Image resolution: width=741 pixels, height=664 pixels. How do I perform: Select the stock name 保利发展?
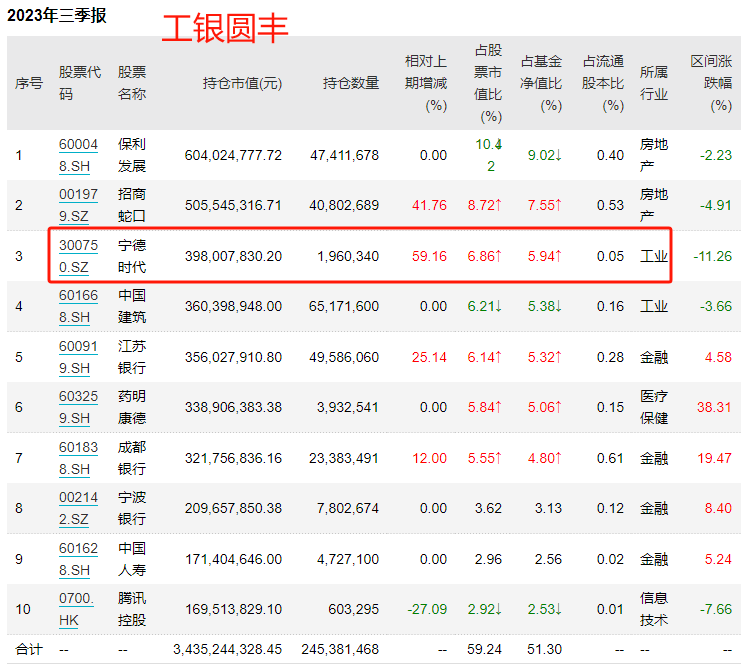click(132, 155)
